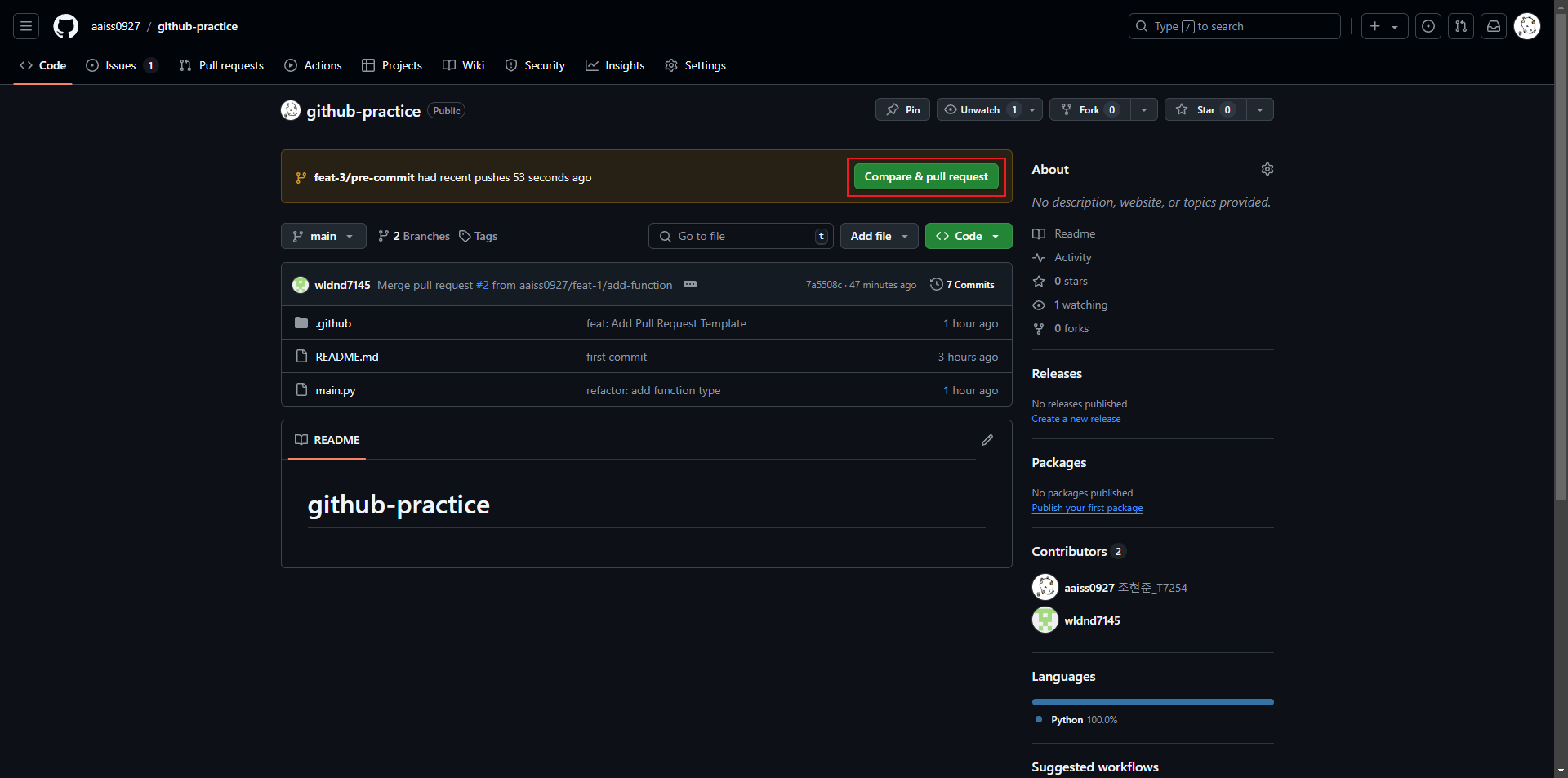Open the Security tab
The image size is (1568, 778).
[535, 65]
